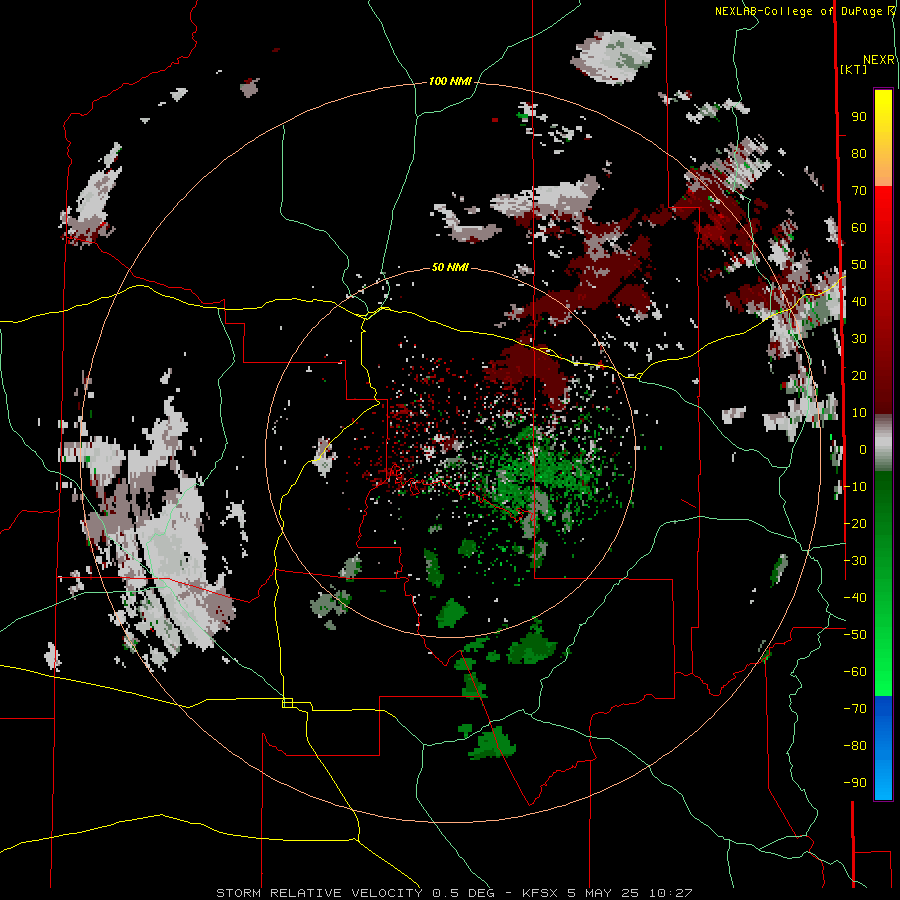Click the "-20" velocity scale label
Viewport: 900px width, 900px height.
(x=855, y=523)
